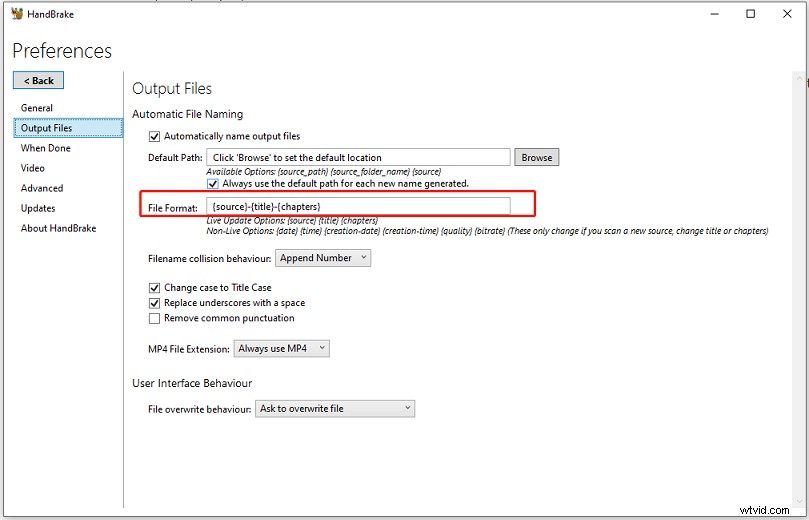Click the Default Path text field
Viewport: 809px width, 520px height.
tap(358, 157)
